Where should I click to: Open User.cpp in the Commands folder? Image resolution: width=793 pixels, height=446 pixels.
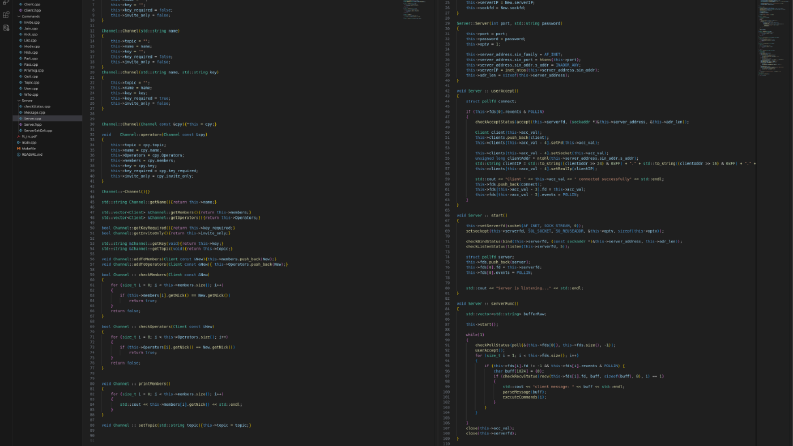pyautogui.click(x=31, y=88)
